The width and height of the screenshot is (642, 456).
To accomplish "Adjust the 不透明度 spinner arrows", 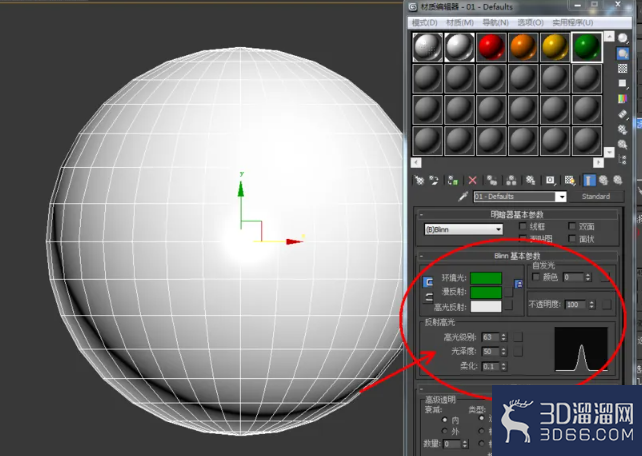I will click(x=591, y=305).
